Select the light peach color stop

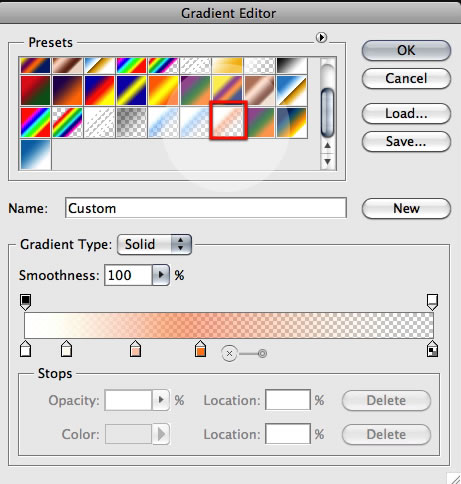click(135, 349)
